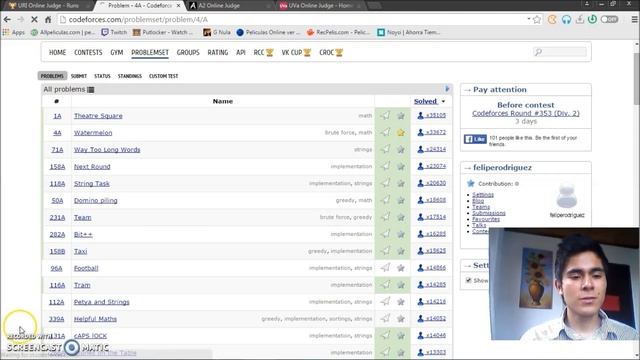640x360 pixels.
Task: Open the Settings link in sidebar
Action: pos(483,195)
